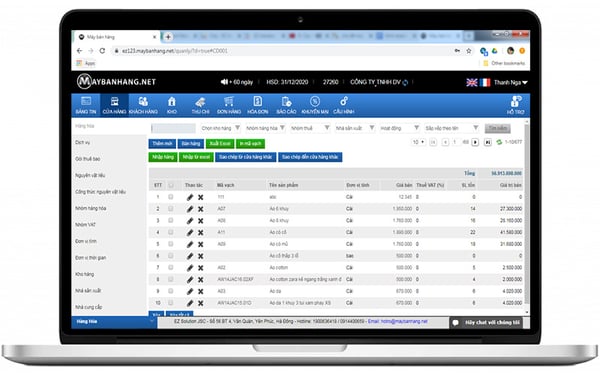Edit row 1 with the pencil icon
Image resolution: width=600 pixels, height=375 pixels.
[190, 197]
